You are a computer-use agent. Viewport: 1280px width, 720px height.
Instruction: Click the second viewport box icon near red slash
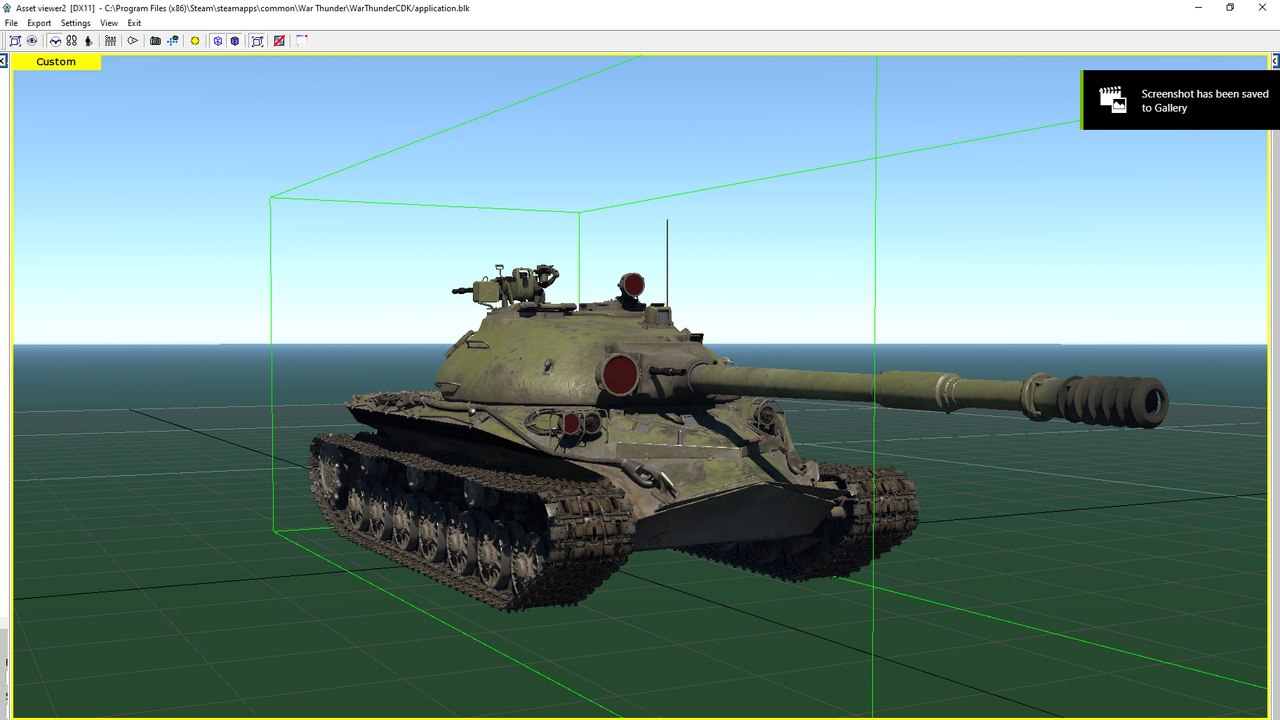[257, 41]
